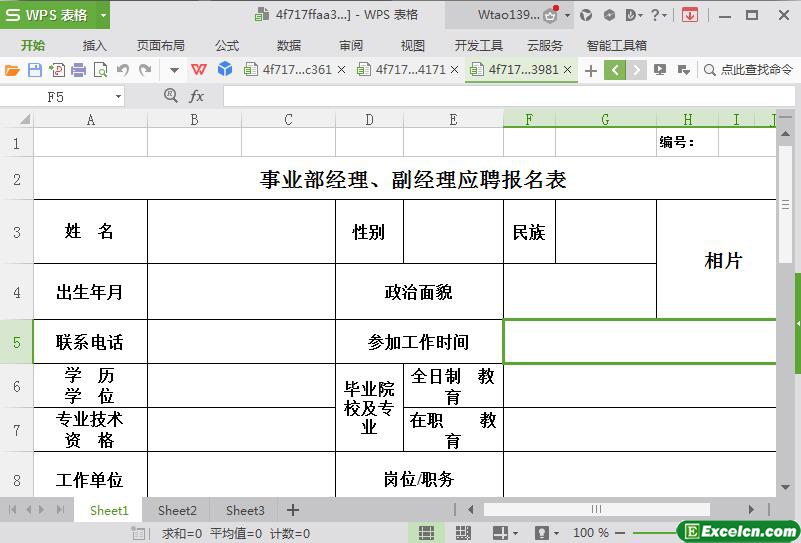Screen dimensions: 801x543
Task: Switch to normal view in status bar
Action: click(427, 533)
